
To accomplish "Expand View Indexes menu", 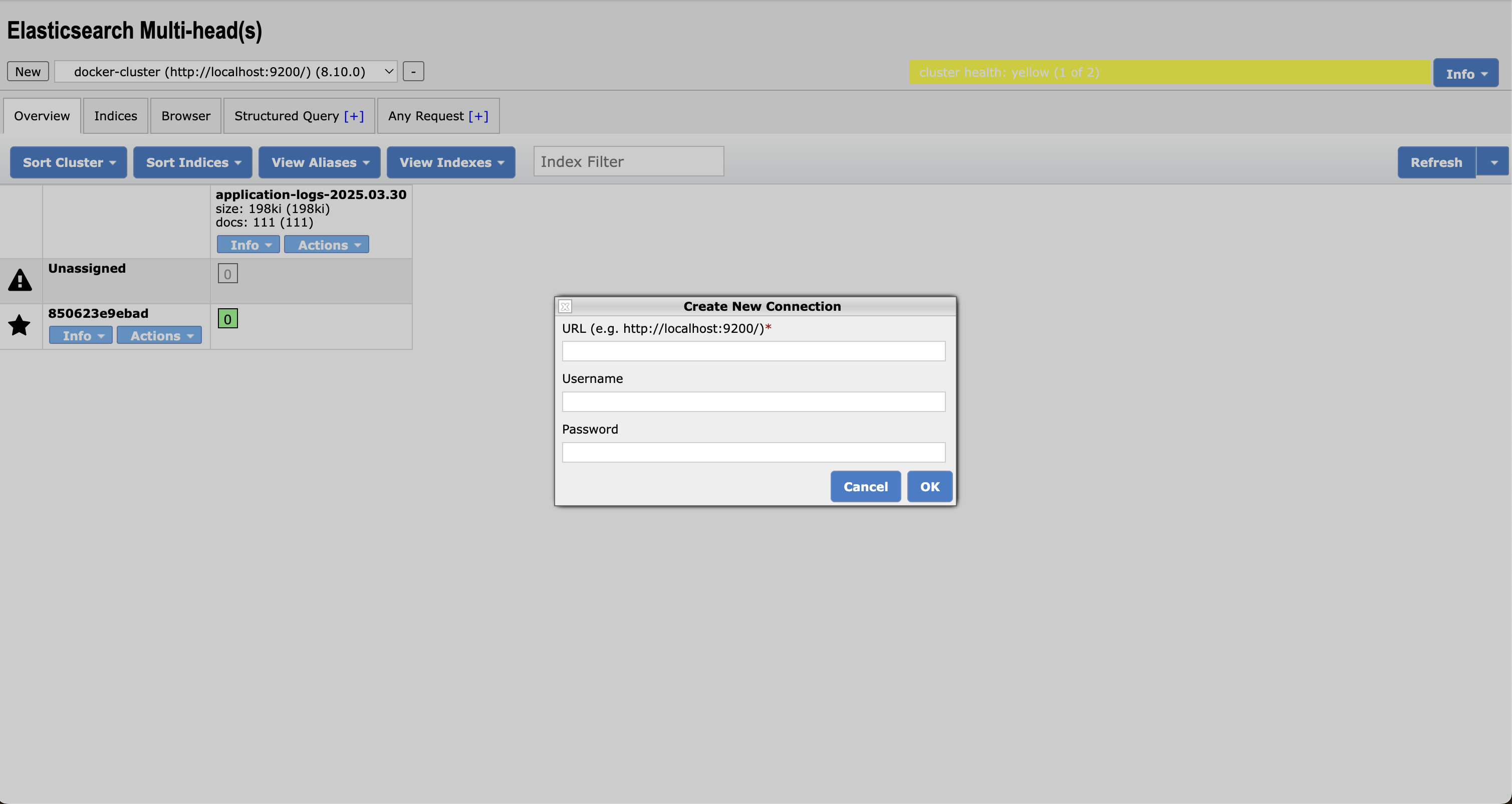I will click(451, 163).
